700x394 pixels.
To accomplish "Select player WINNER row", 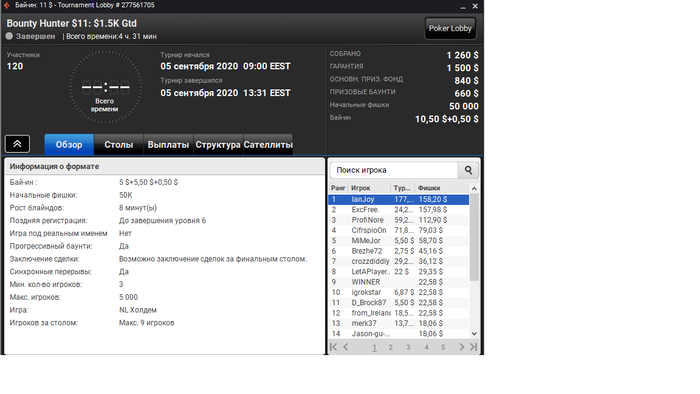I will click(399, 282).
